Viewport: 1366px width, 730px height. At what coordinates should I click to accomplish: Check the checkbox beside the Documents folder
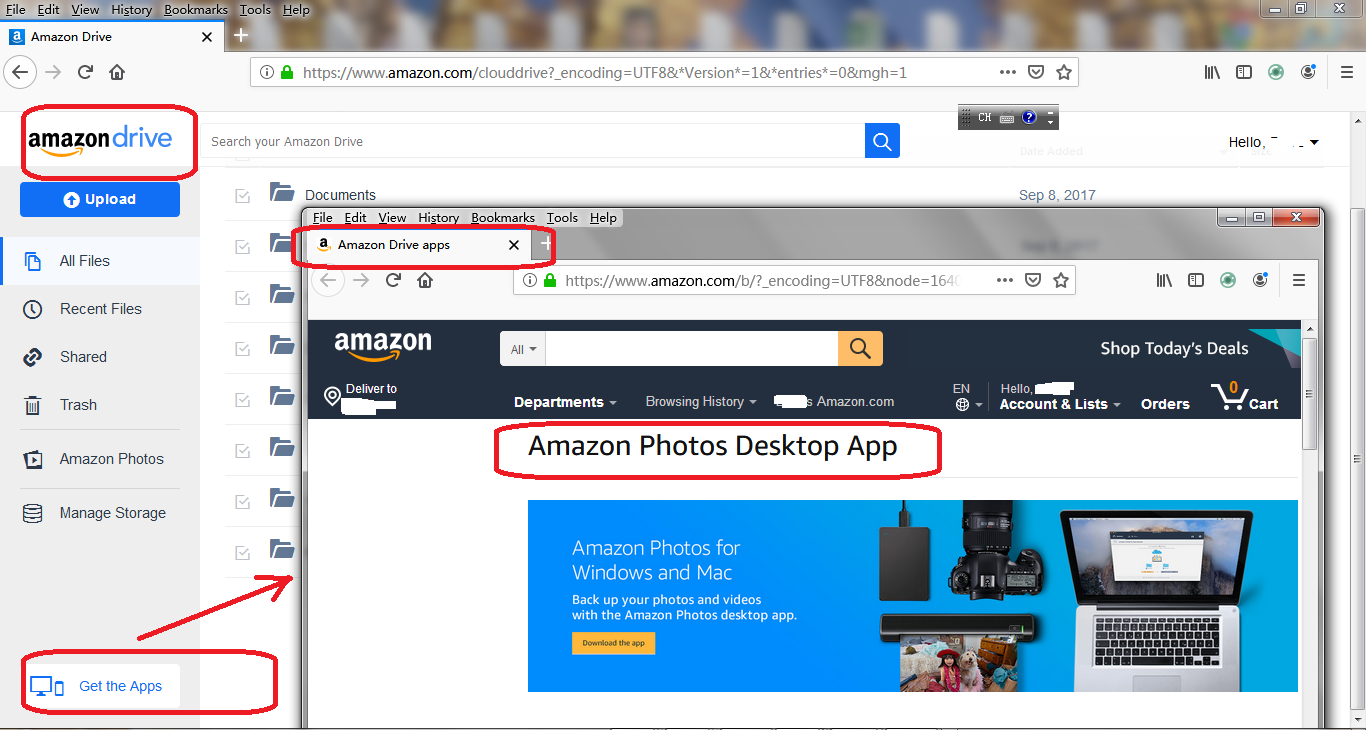click(241, 194)
